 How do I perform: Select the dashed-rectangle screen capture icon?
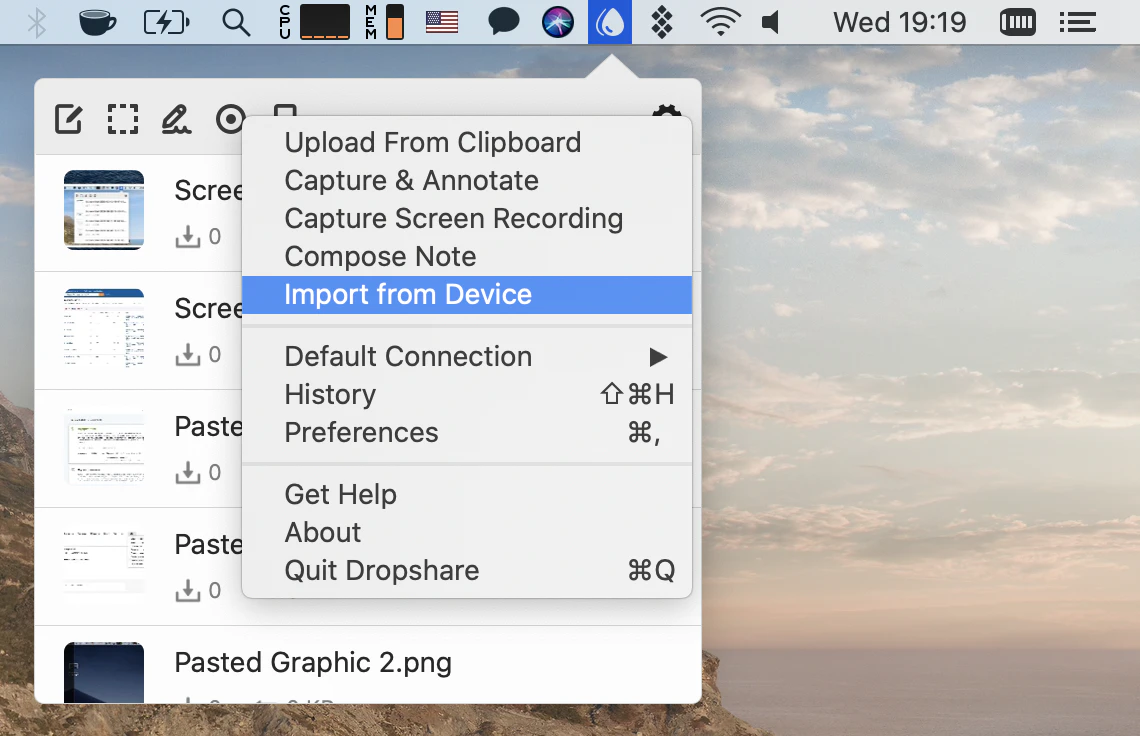[123, 119]
